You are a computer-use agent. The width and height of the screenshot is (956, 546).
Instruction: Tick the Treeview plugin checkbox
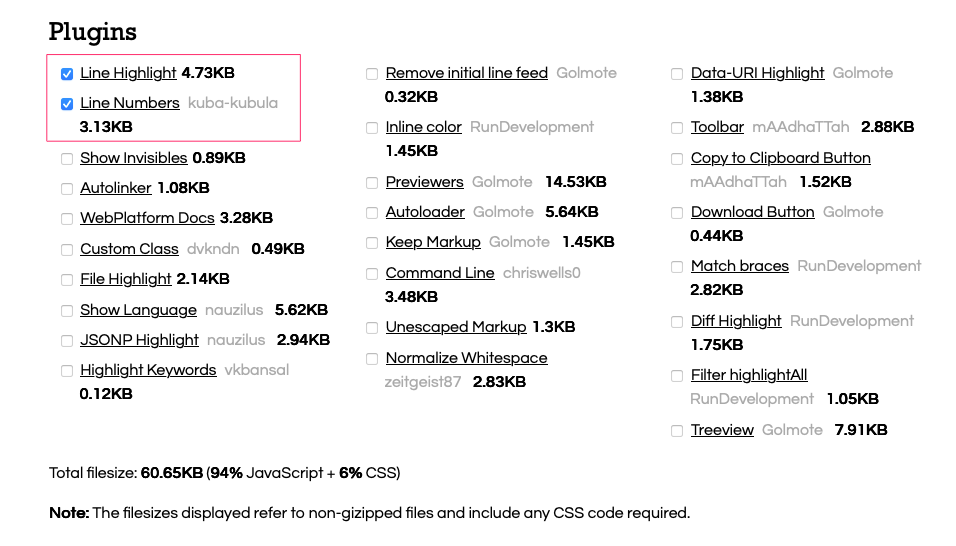[678, 431]
